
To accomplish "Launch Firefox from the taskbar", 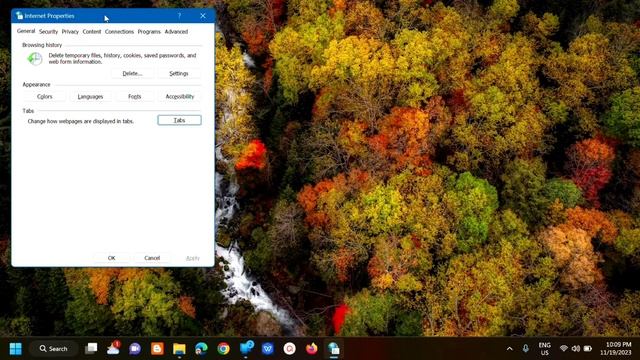I will coord(312,349).
